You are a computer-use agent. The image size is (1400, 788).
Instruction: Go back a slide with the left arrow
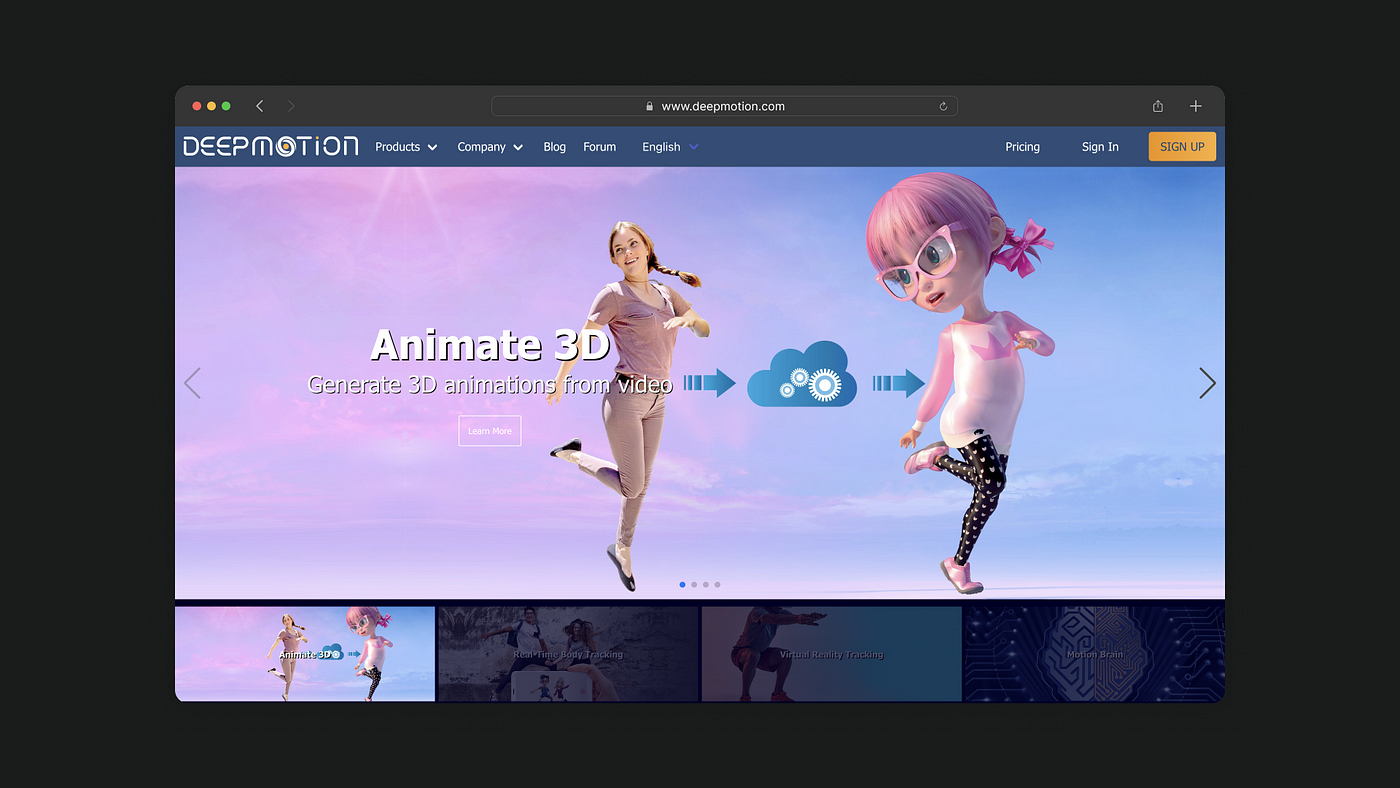click(x=192, y=383)
